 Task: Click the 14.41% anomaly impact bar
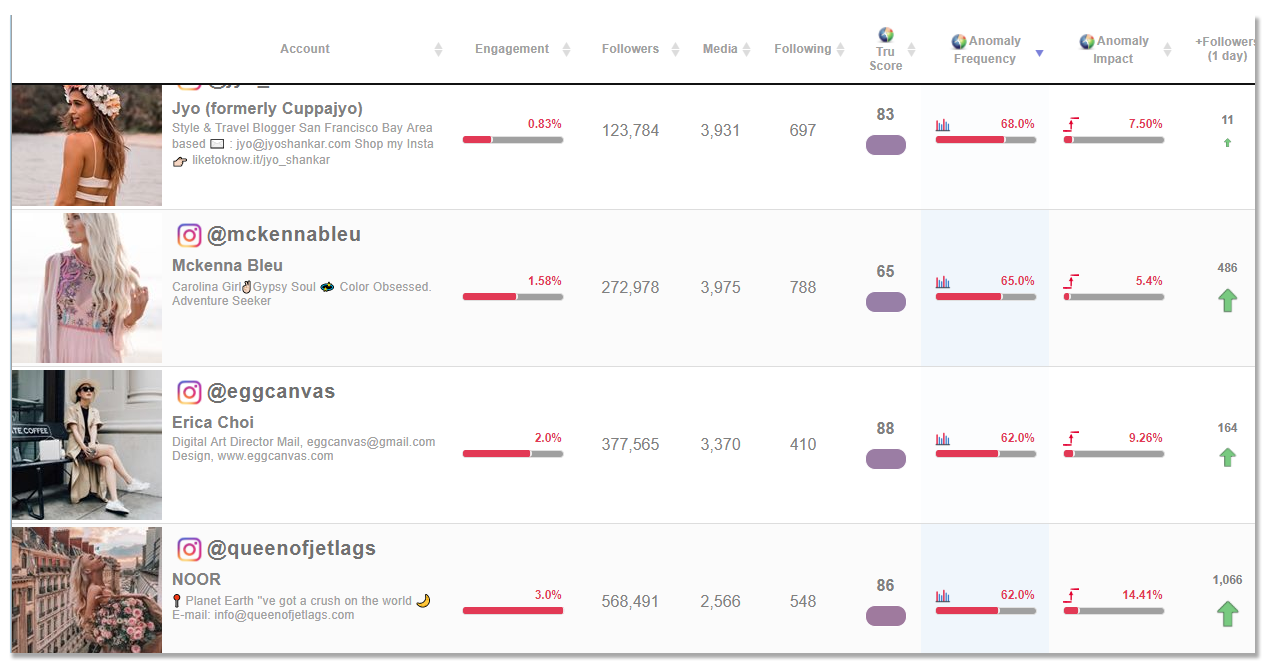(x=1114, y=611)
